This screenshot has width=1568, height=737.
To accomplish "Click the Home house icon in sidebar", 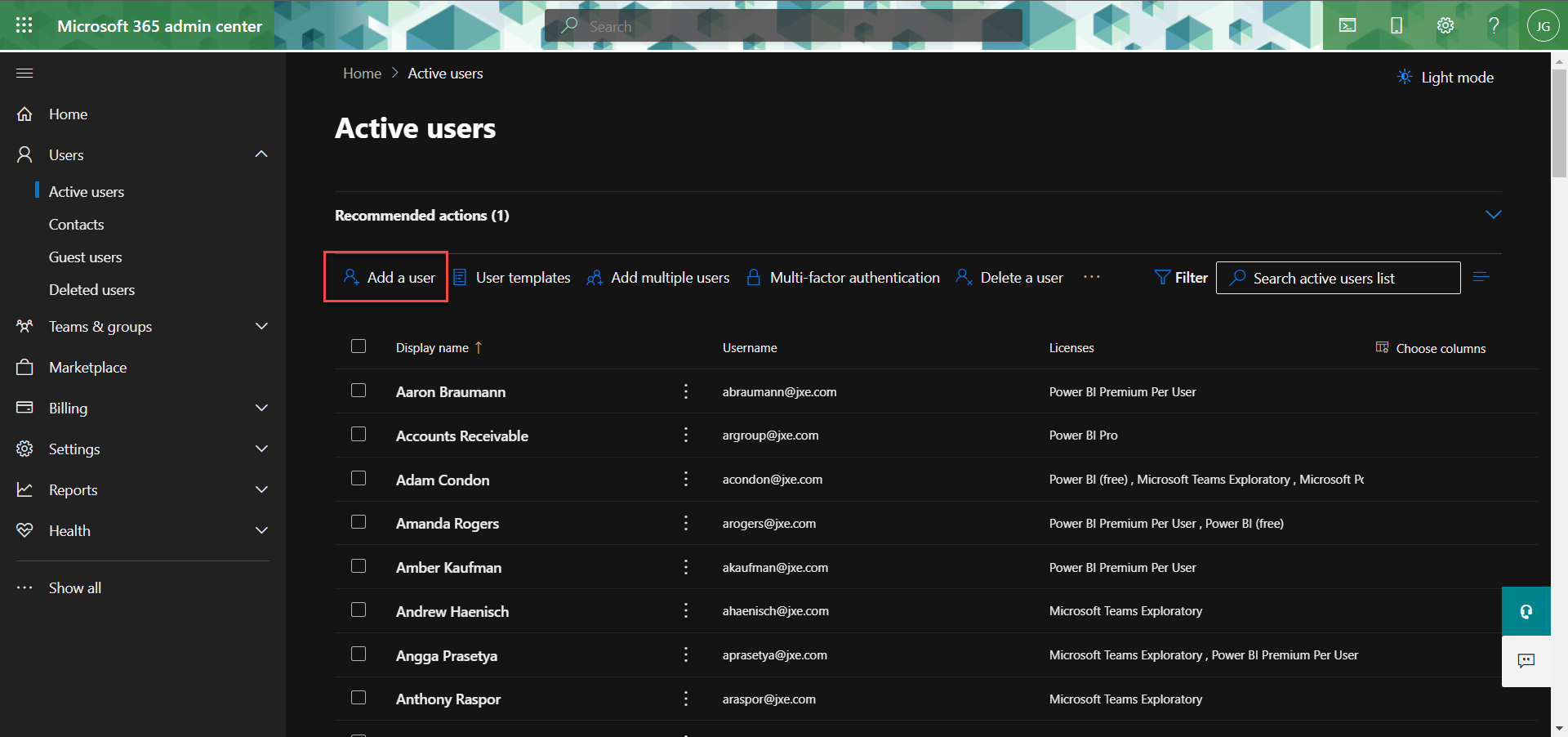I will point(24,114).
